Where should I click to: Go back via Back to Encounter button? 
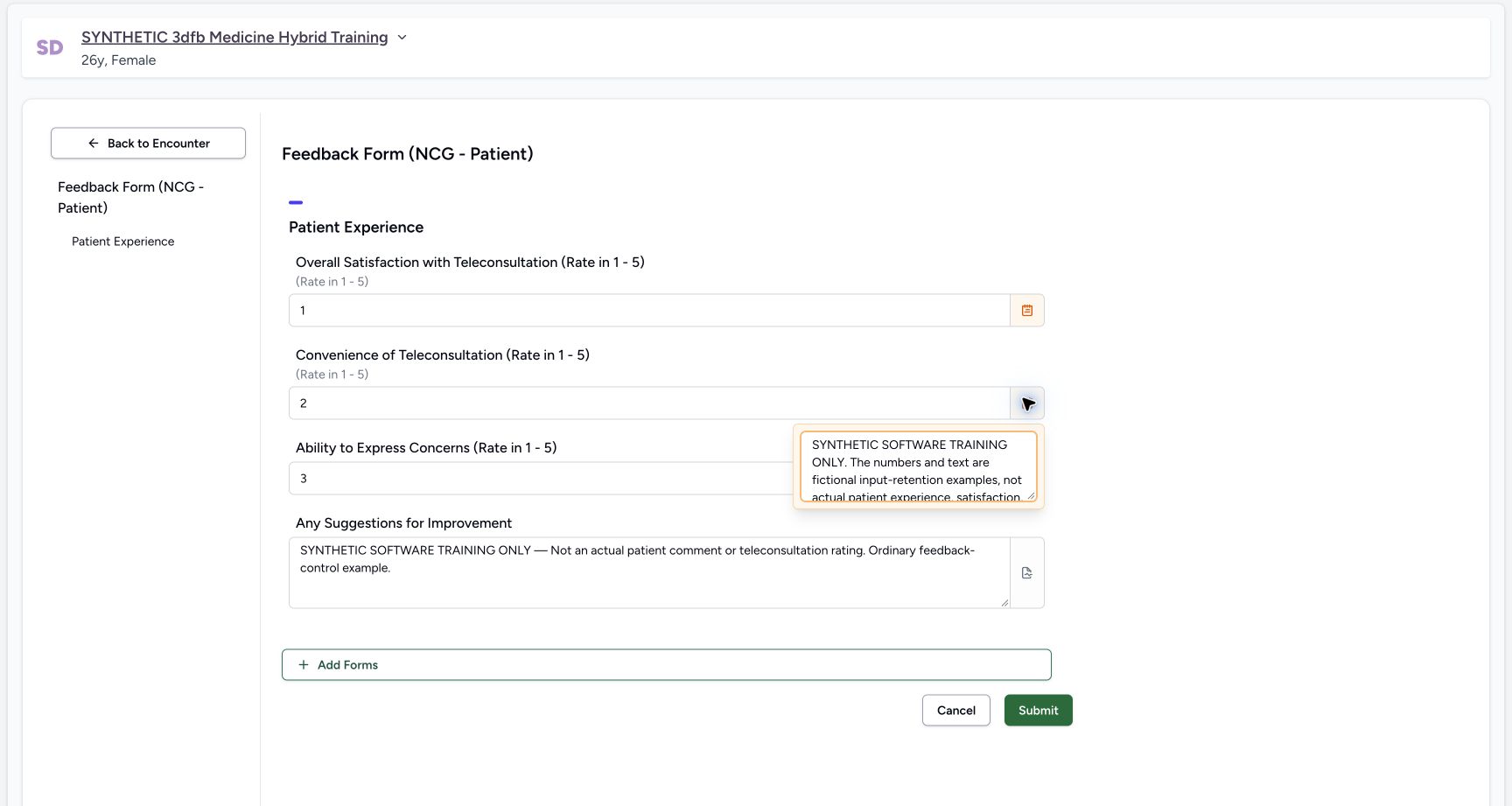[148, 144]
